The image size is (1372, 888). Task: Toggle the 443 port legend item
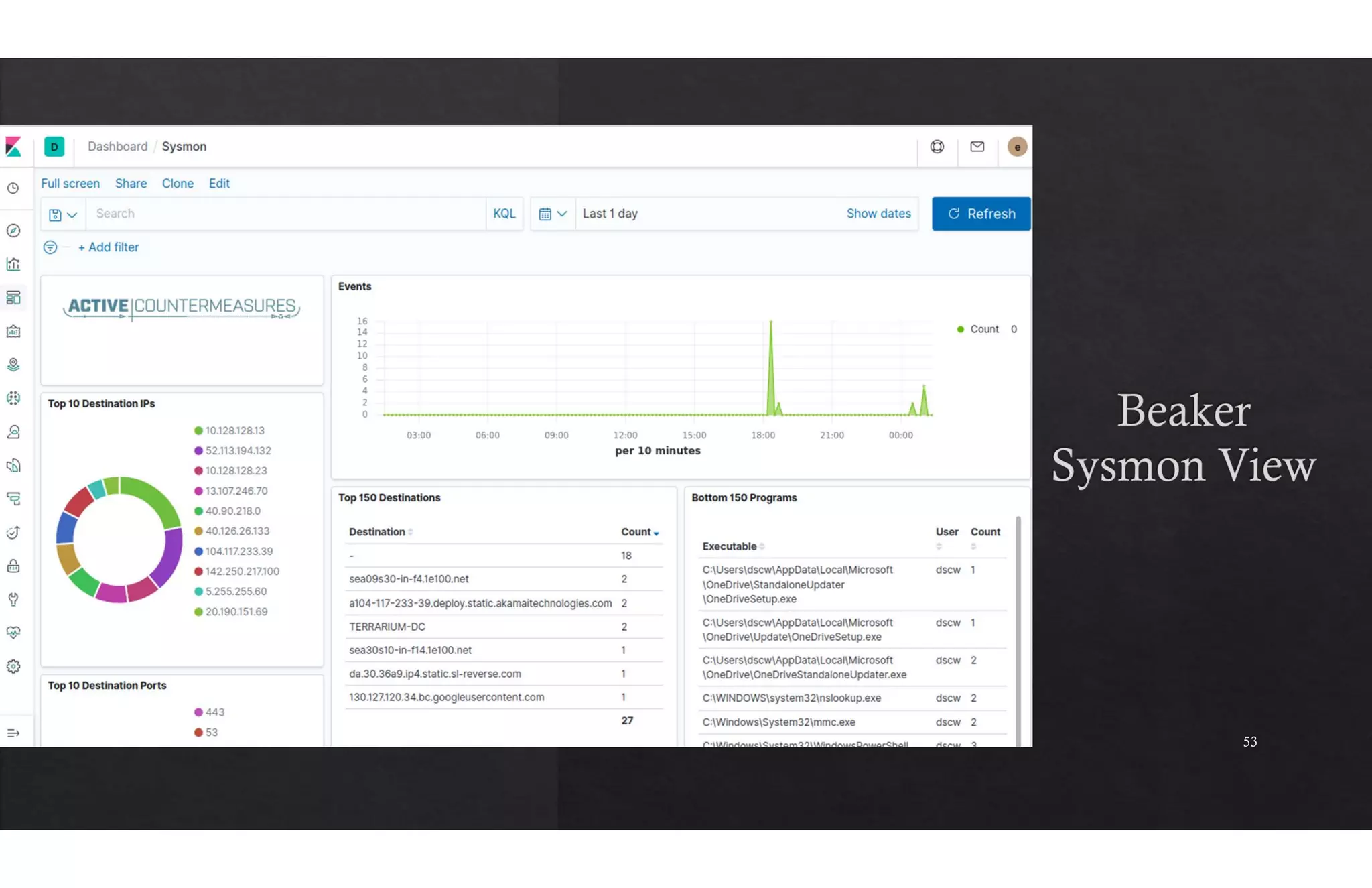pyautogui.click(x=214, y=712)
